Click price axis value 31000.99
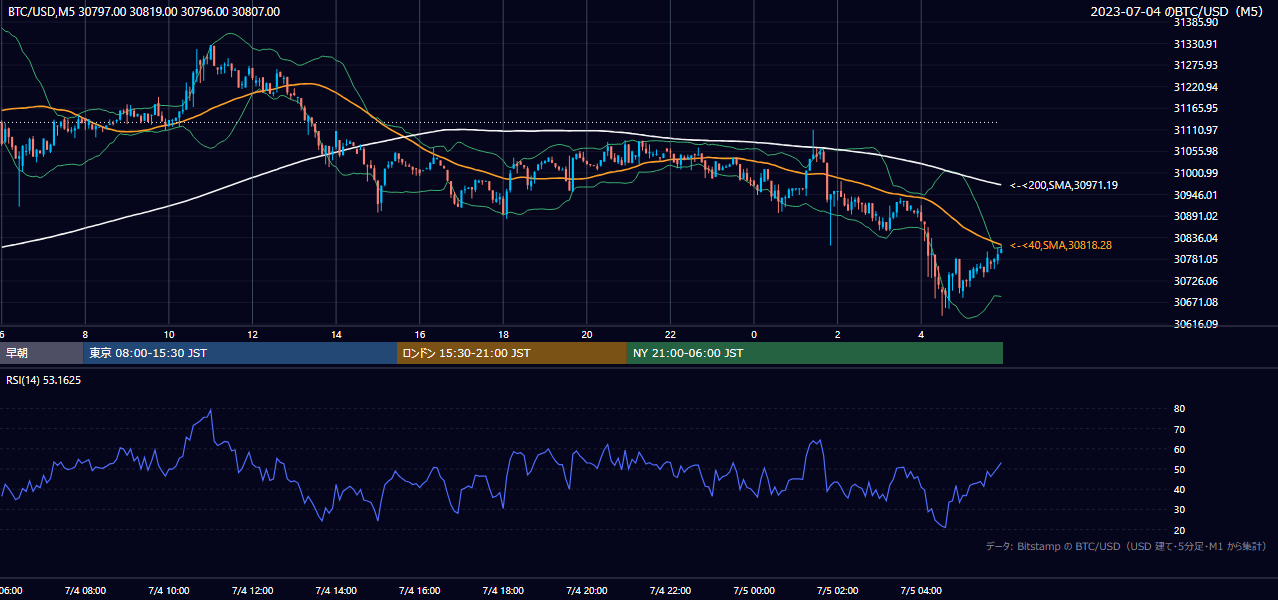This screenshot has width=1278, height=600. click(x=1195, y=173)
